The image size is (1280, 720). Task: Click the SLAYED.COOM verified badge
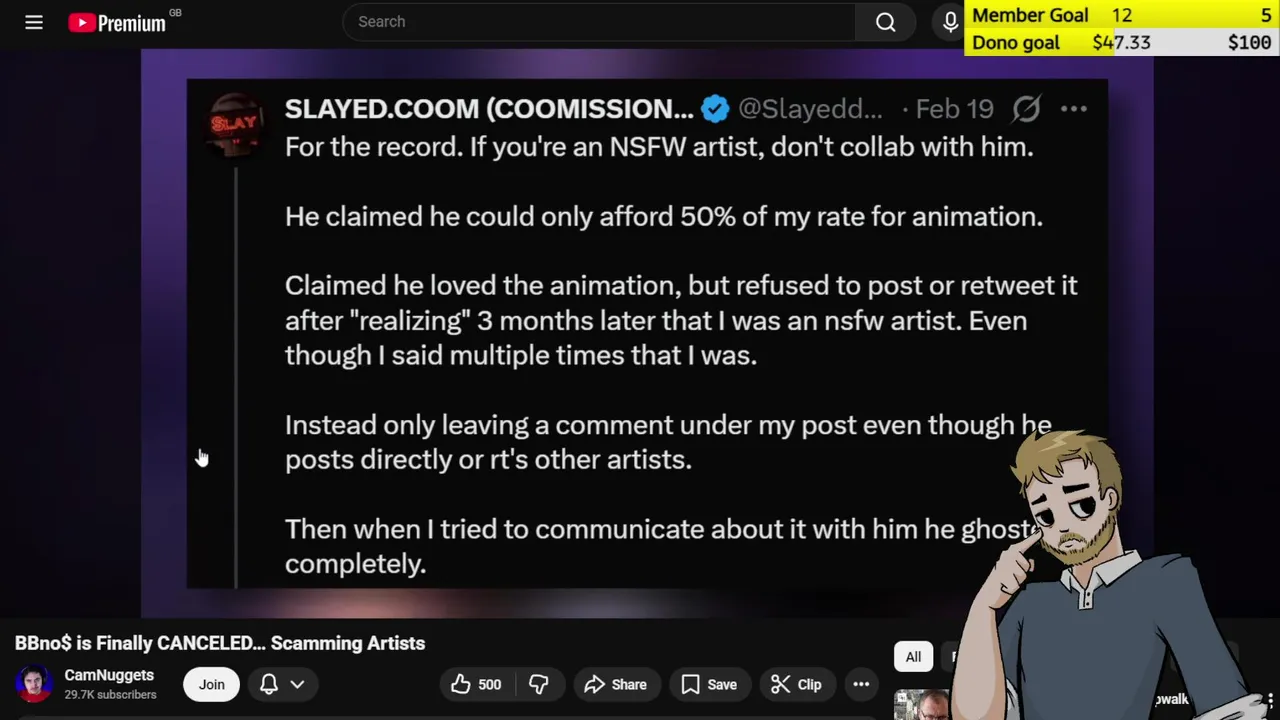click(x=715, y=108)
